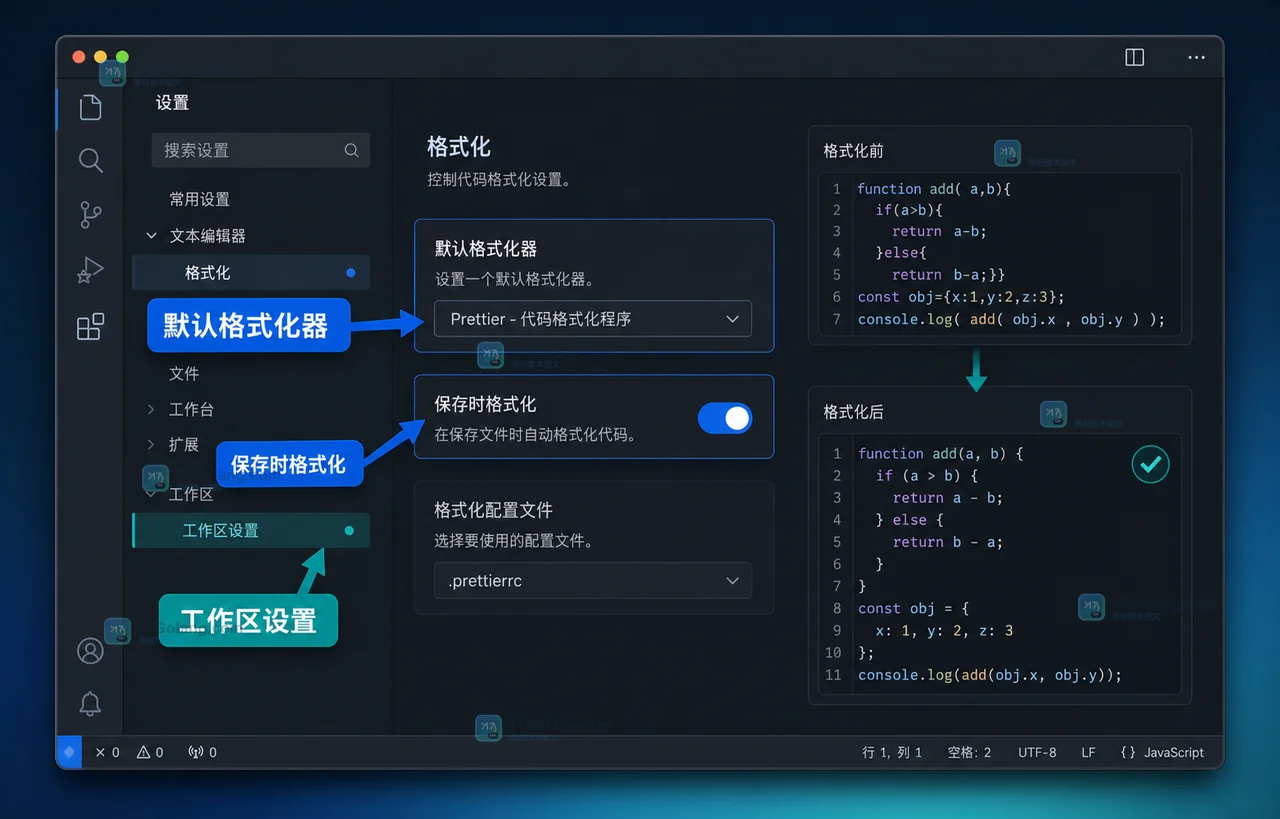Open the warnings count in status bar
The width and height of the screenshot is (1280, 819).
point(150,752)
